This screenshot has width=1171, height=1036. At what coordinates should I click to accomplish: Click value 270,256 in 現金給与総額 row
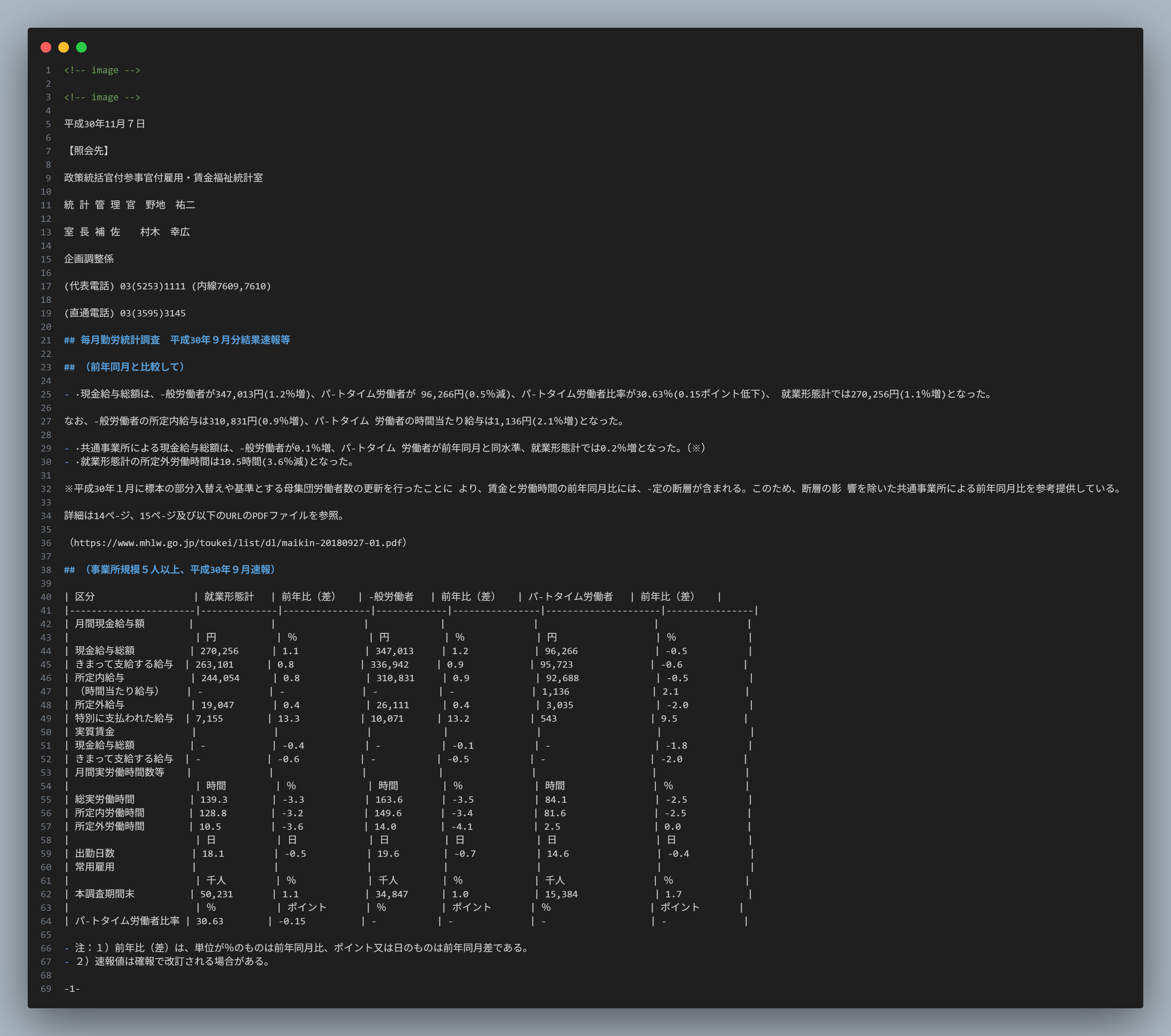click(x=219, y=651)
